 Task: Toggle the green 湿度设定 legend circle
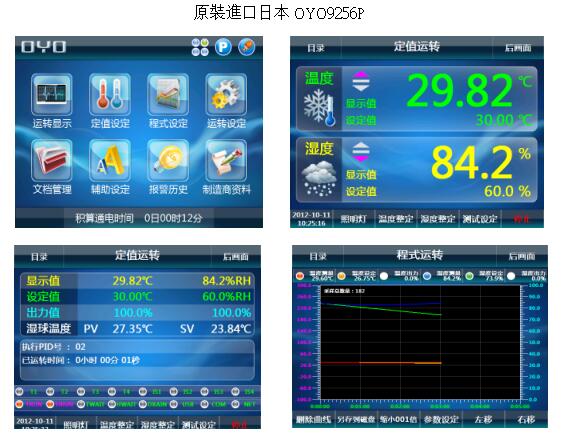click(x=469, y=275)
